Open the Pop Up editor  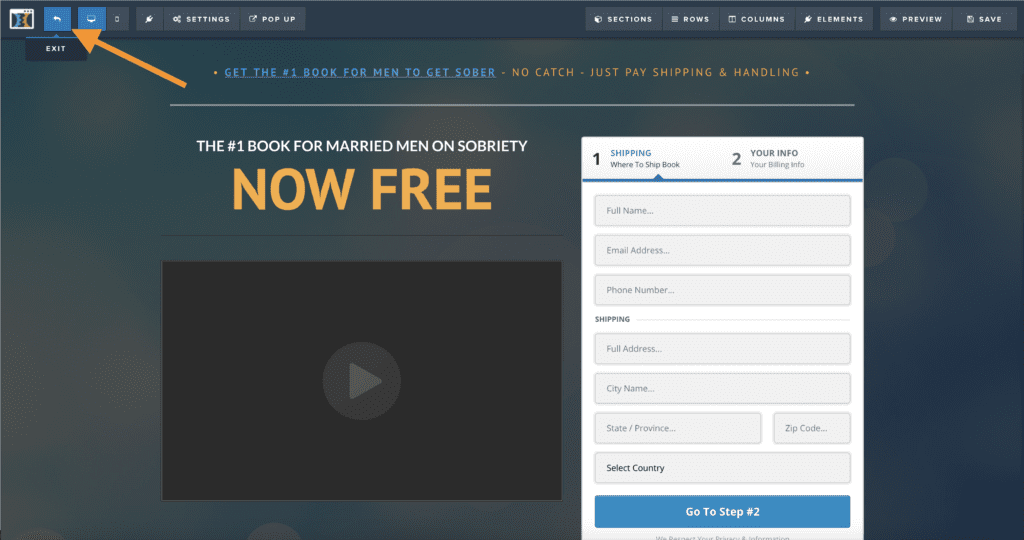click(272, 19)
